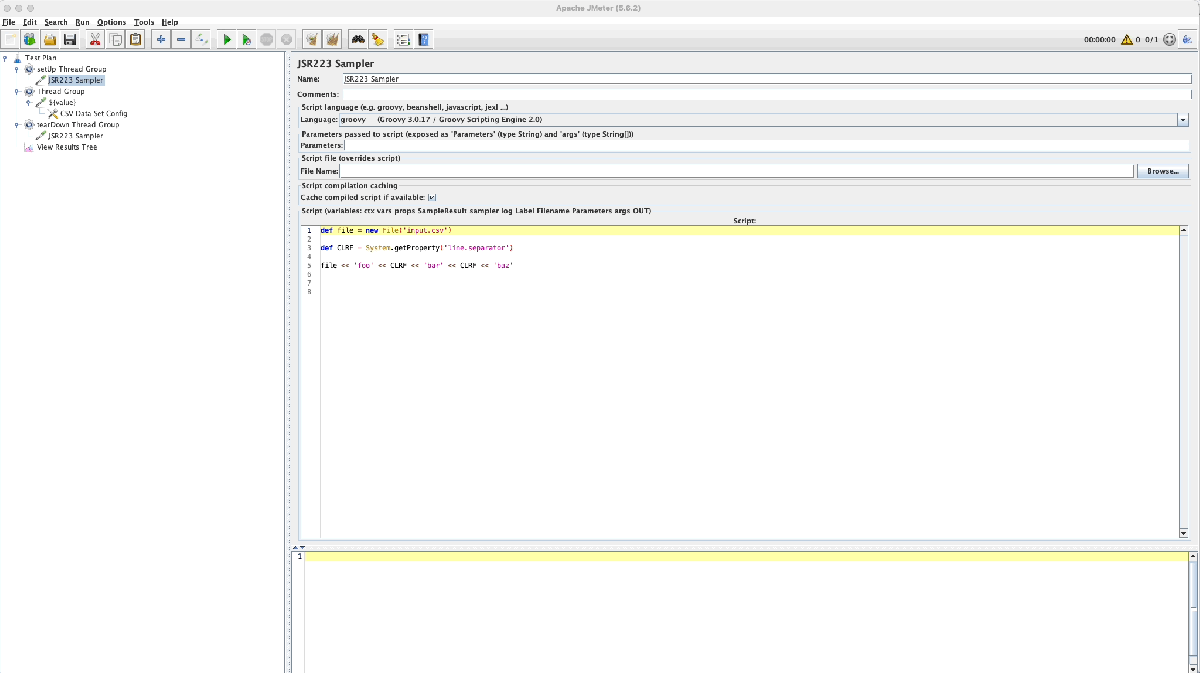
Task: Click the View Results Tree graph icon
Action: (29, 147)
